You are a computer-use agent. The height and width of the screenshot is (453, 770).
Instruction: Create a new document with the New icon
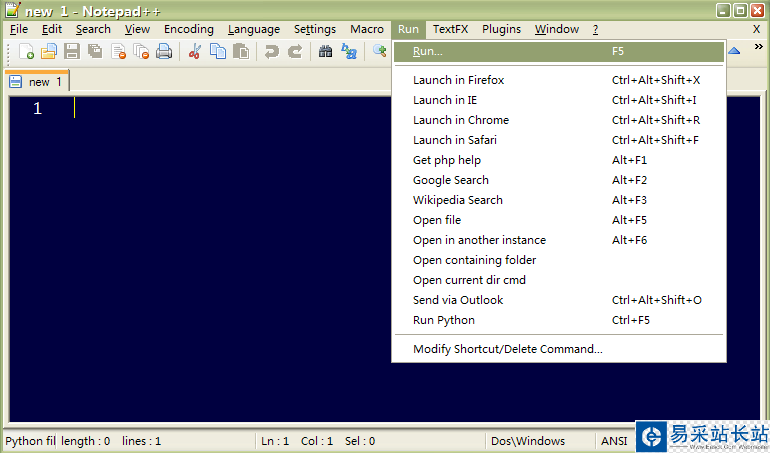[27, 51]
